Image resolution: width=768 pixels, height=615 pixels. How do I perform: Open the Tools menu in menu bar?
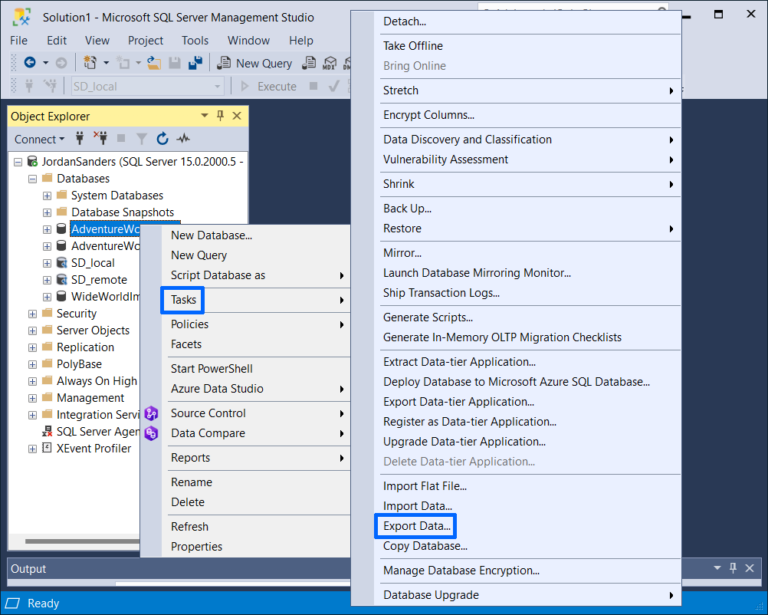tap(195, 41)
